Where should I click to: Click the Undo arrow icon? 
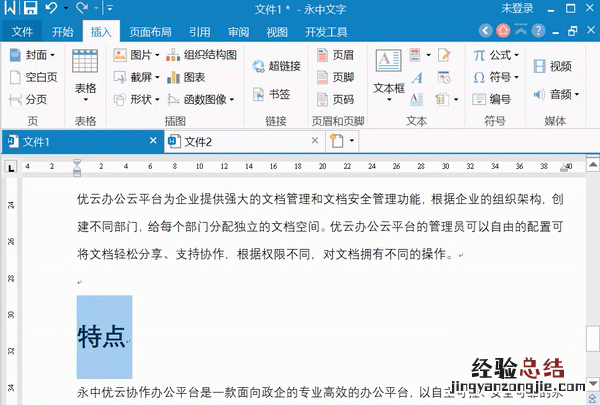coord(52,9)
